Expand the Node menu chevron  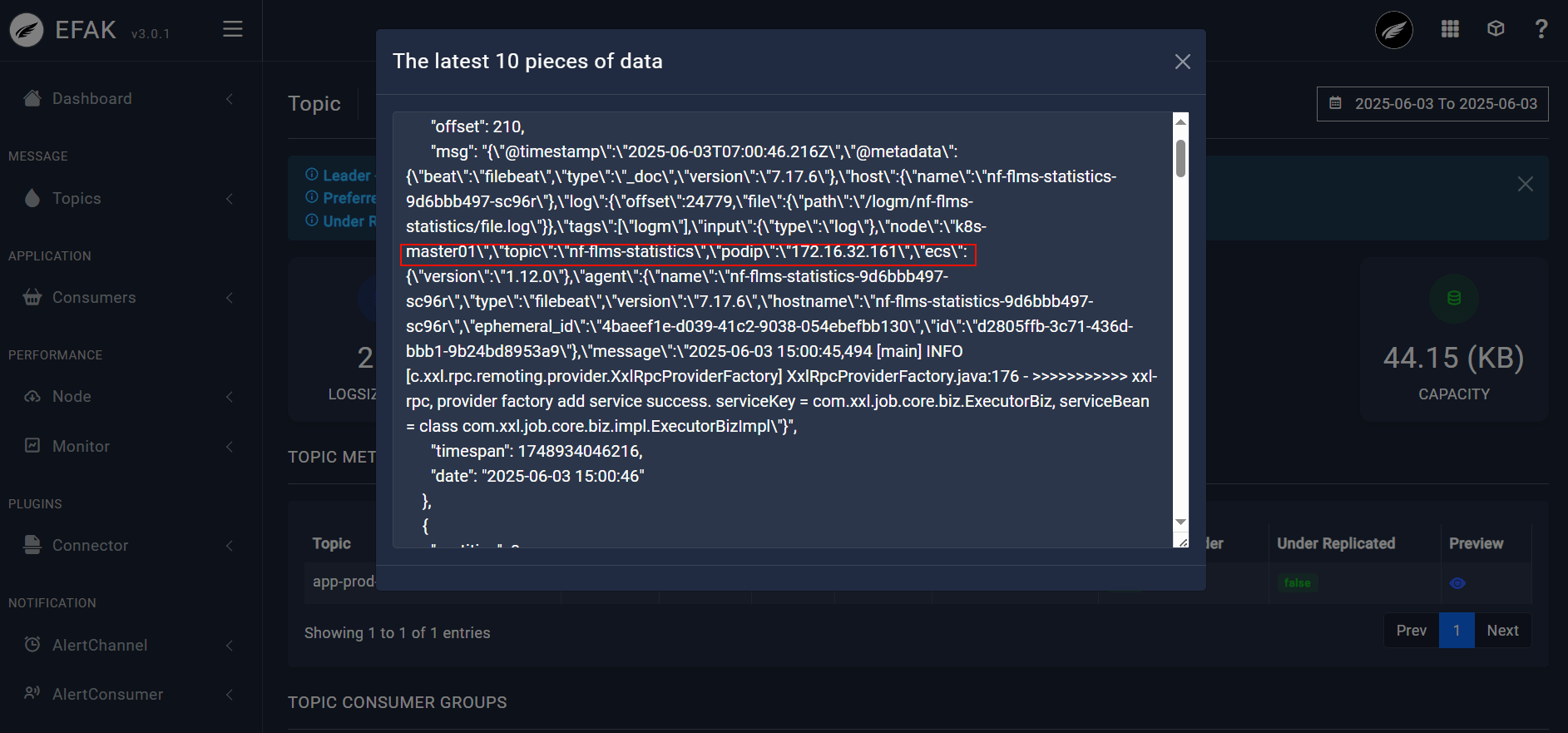click(230, 397)
